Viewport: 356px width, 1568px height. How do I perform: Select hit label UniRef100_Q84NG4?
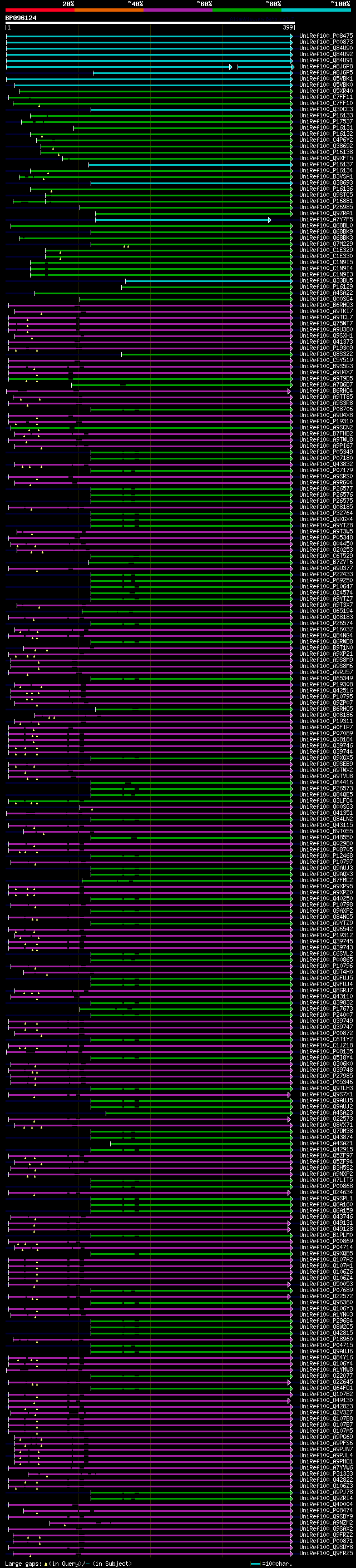coord(325,635)
